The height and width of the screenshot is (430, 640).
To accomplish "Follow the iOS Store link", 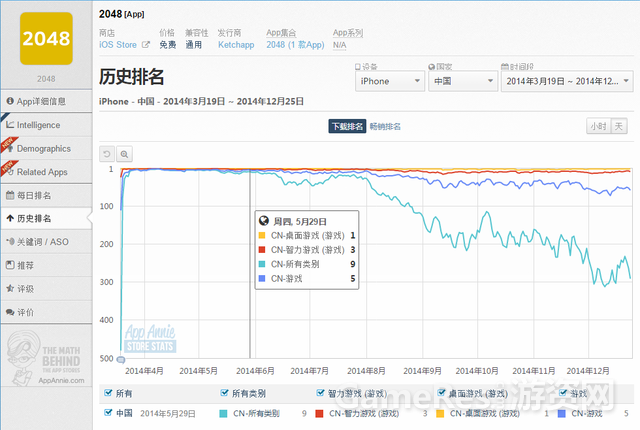I will [x=118, y=45].
